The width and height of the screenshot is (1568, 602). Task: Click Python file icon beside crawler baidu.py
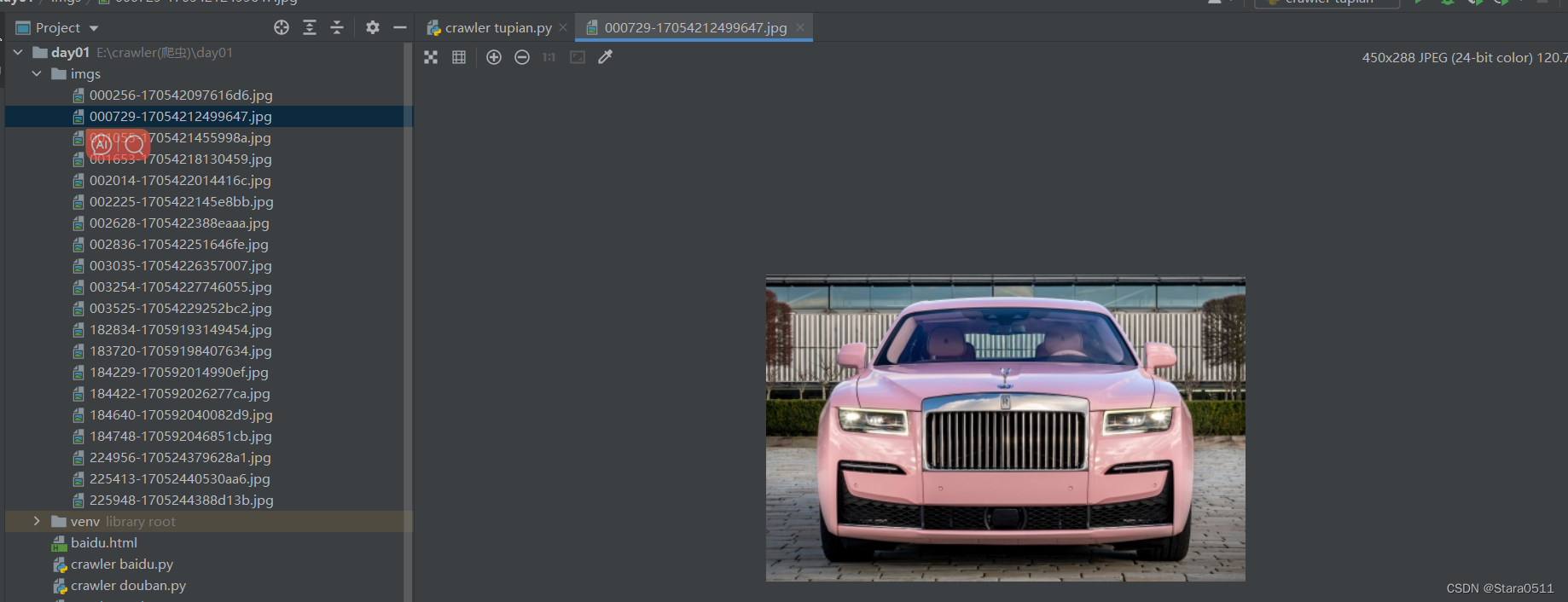(x=60, y=564)
